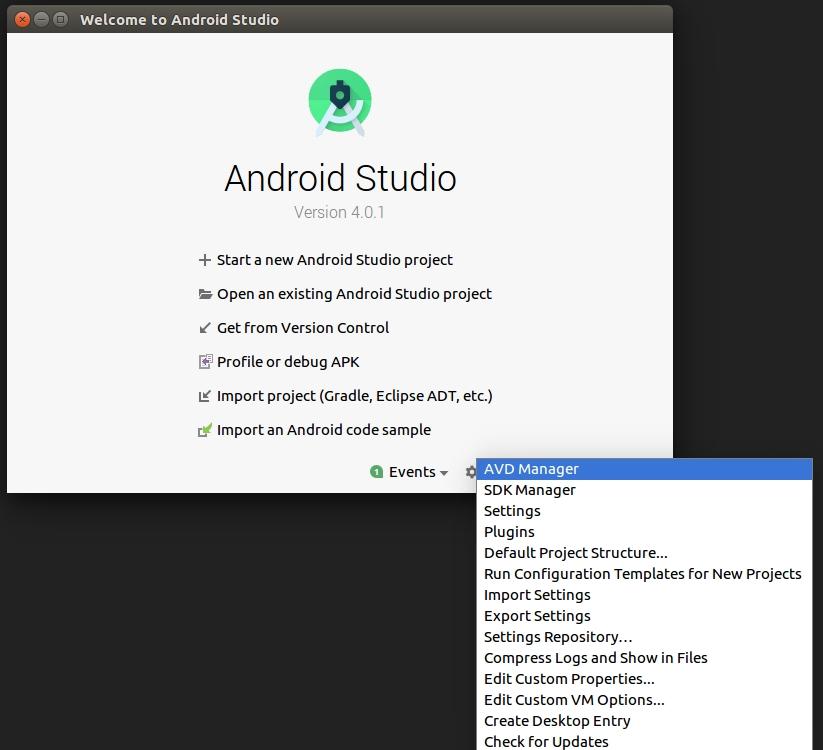
Task: Open Plugins from the Configure menu
Action: [644, 532]
